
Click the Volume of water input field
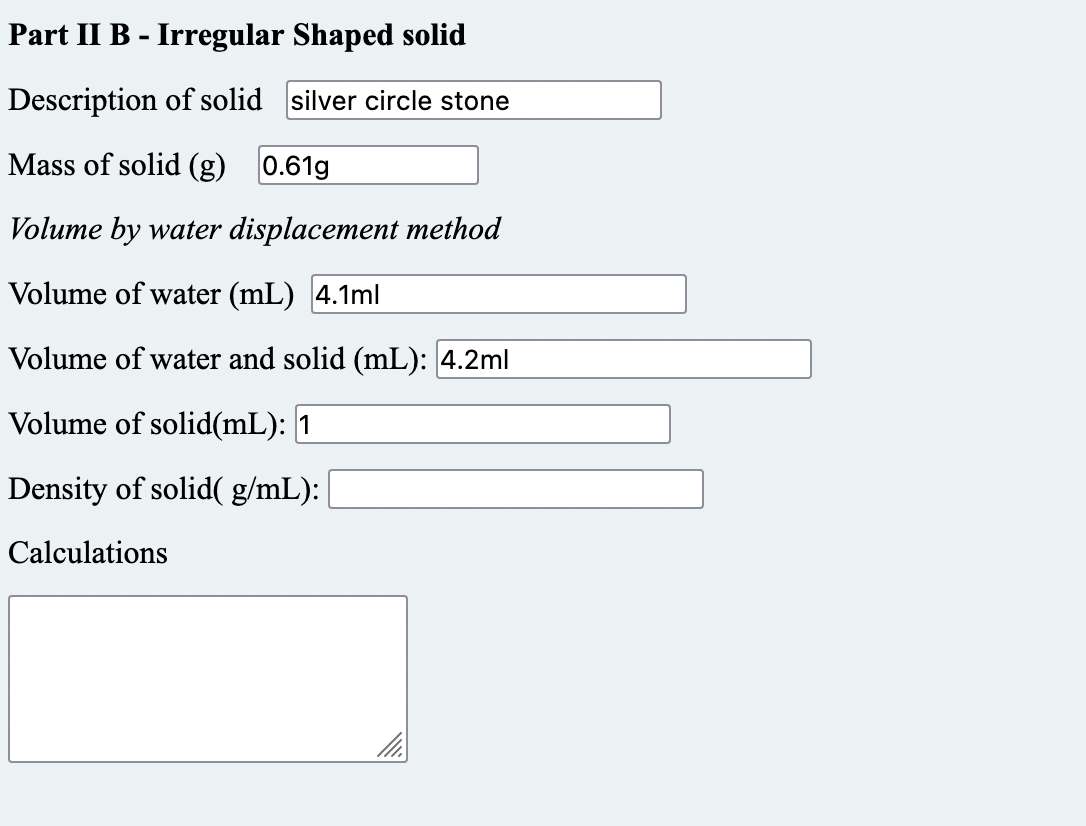(x=498, y=294)
